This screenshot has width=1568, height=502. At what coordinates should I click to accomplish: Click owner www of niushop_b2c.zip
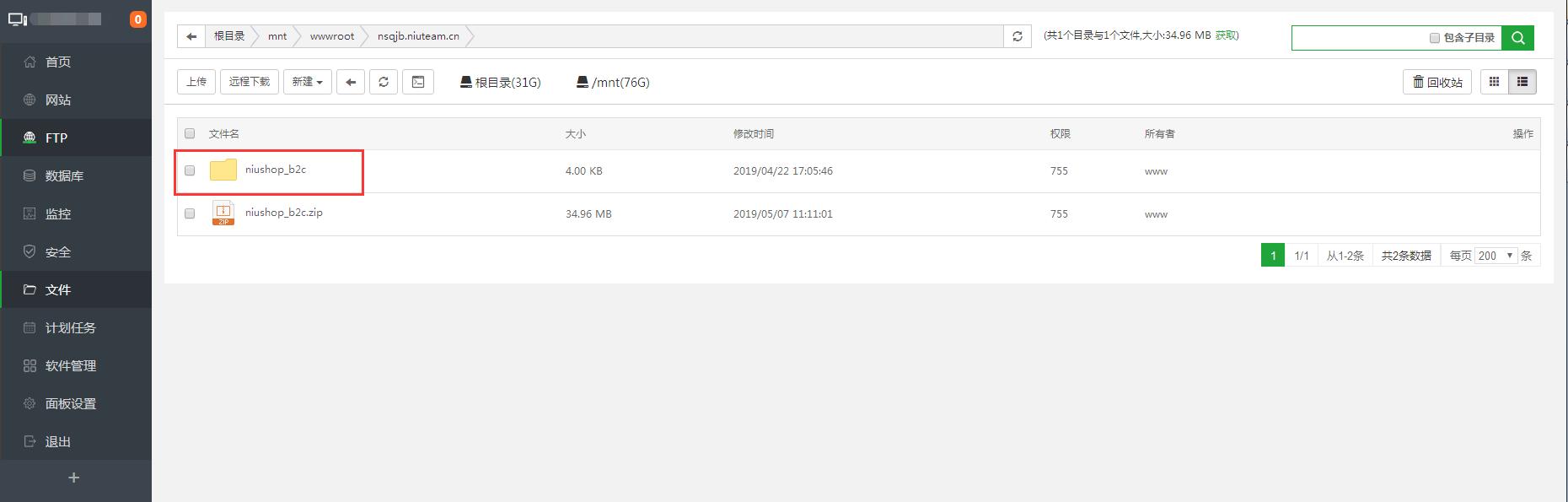click(1156, 214)
